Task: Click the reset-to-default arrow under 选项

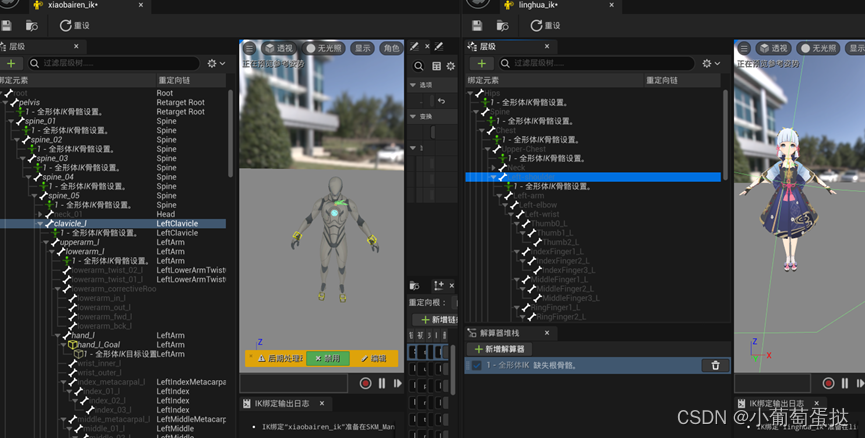Action: click(441, 101)
